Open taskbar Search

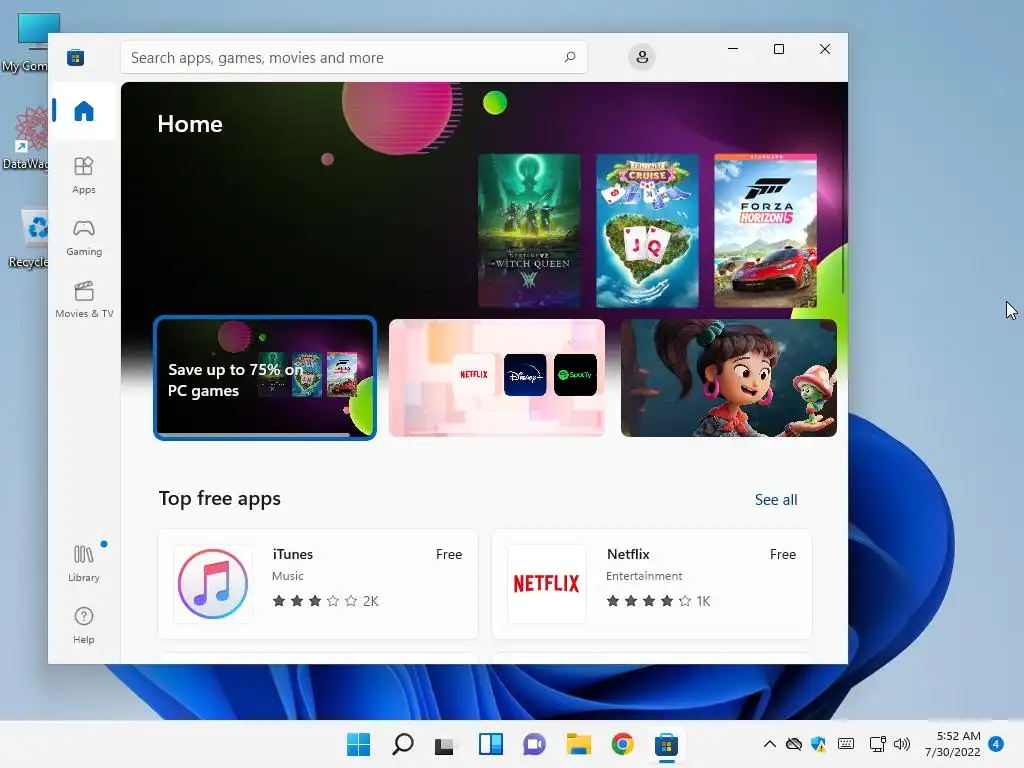click(x=402, y=744)
